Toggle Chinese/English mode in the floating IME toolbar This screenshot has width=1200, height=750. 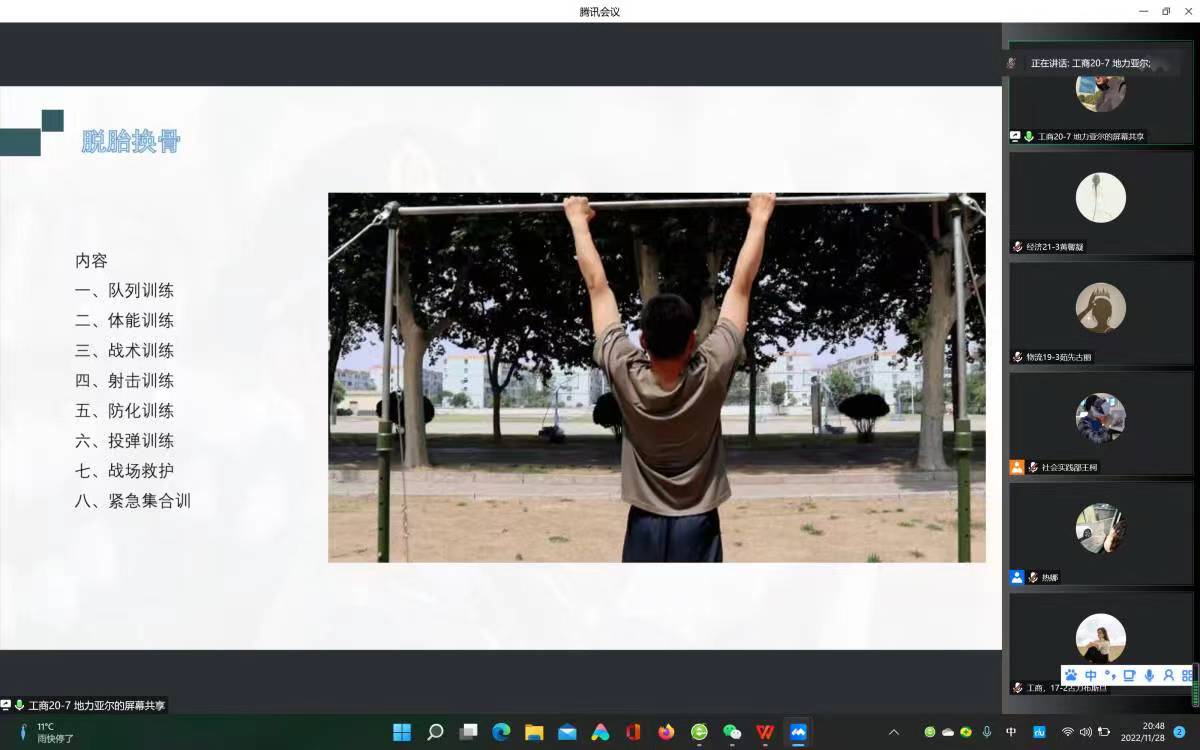coord(1091,676)
